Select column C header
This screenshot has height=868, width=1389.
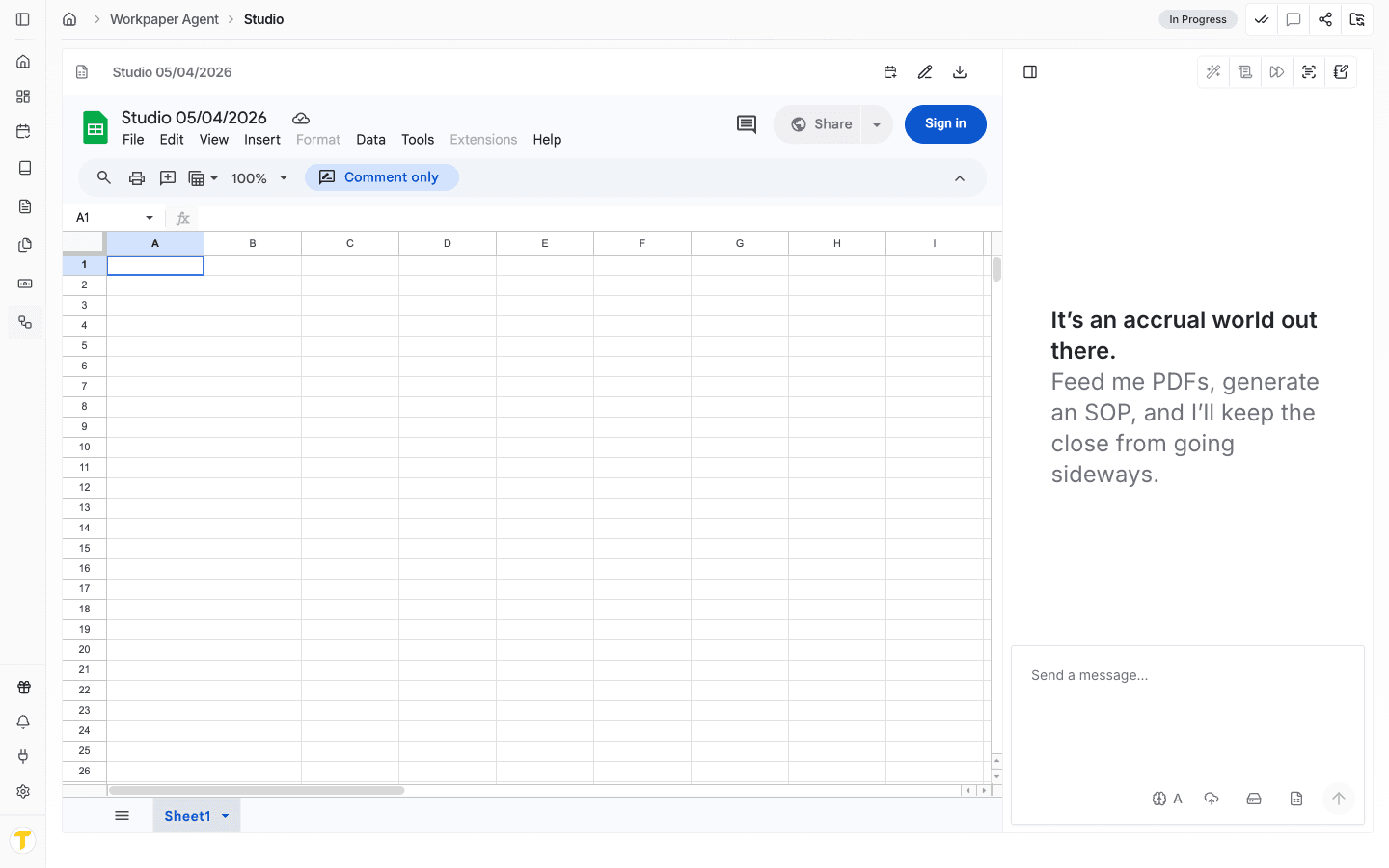point(350,244)
